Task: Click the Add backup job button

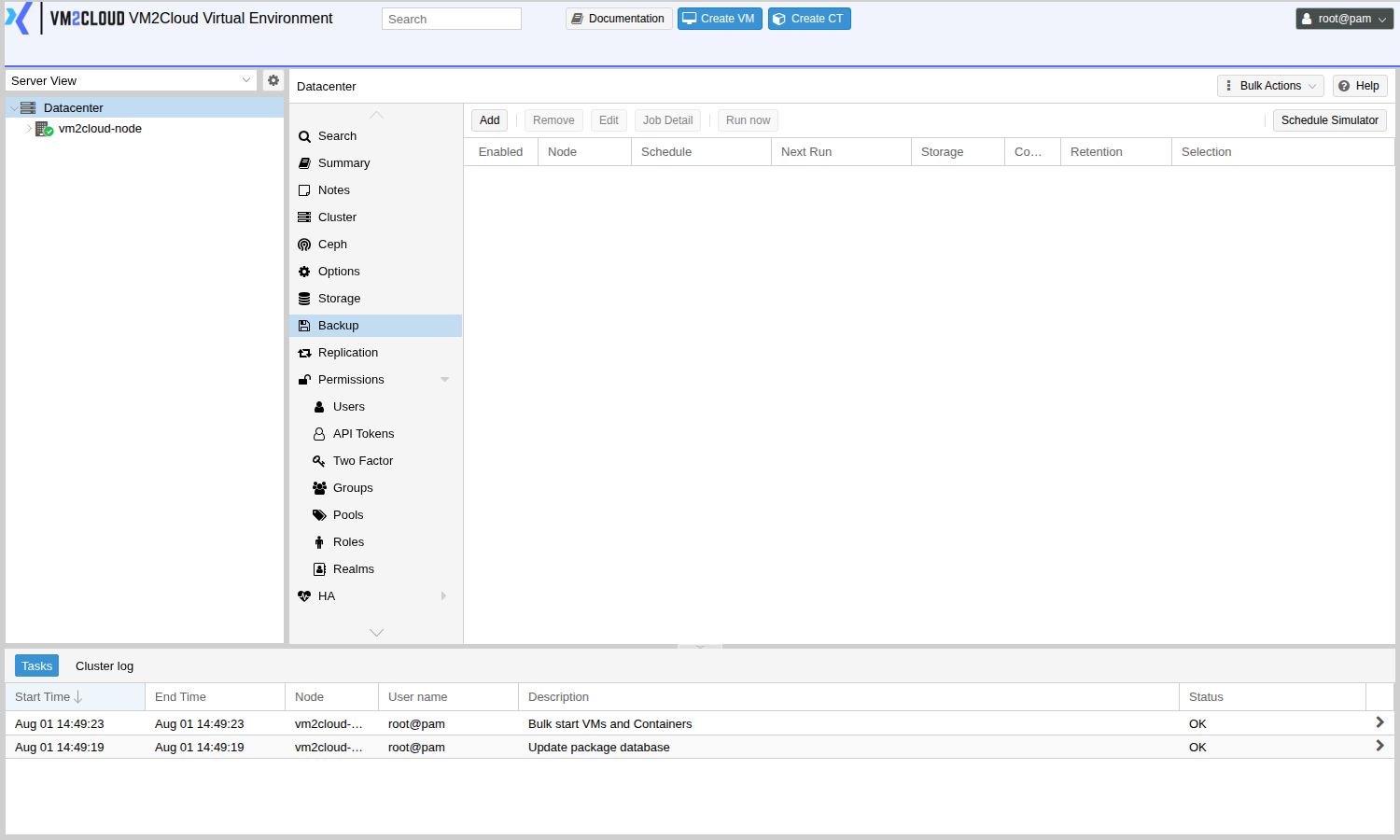Action: 489,120
